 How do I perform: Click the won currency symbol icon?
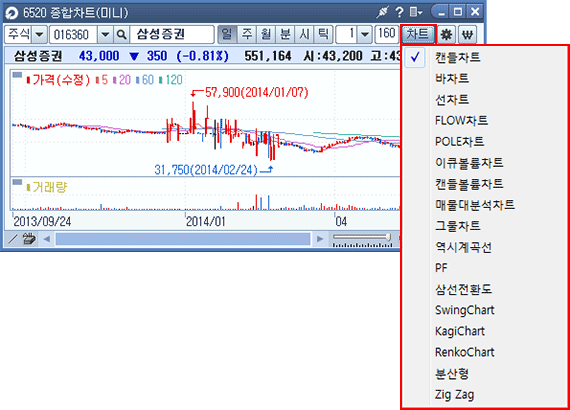coord(467,35)
